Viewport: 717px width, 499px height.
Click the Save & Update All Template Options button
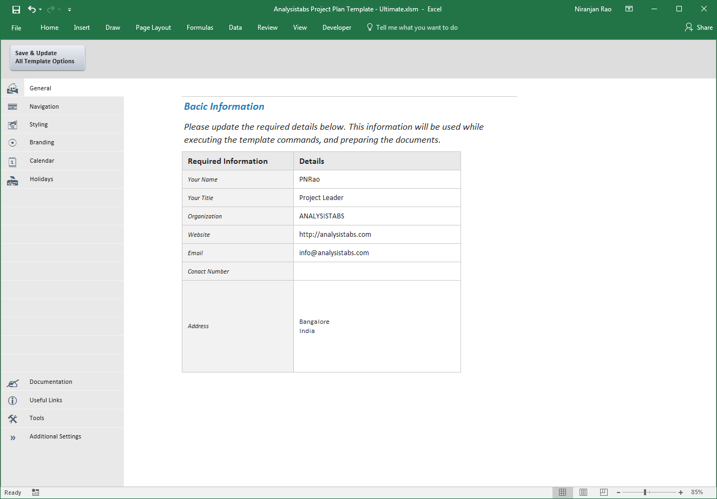pyautogui.click(x=47, y=58)
